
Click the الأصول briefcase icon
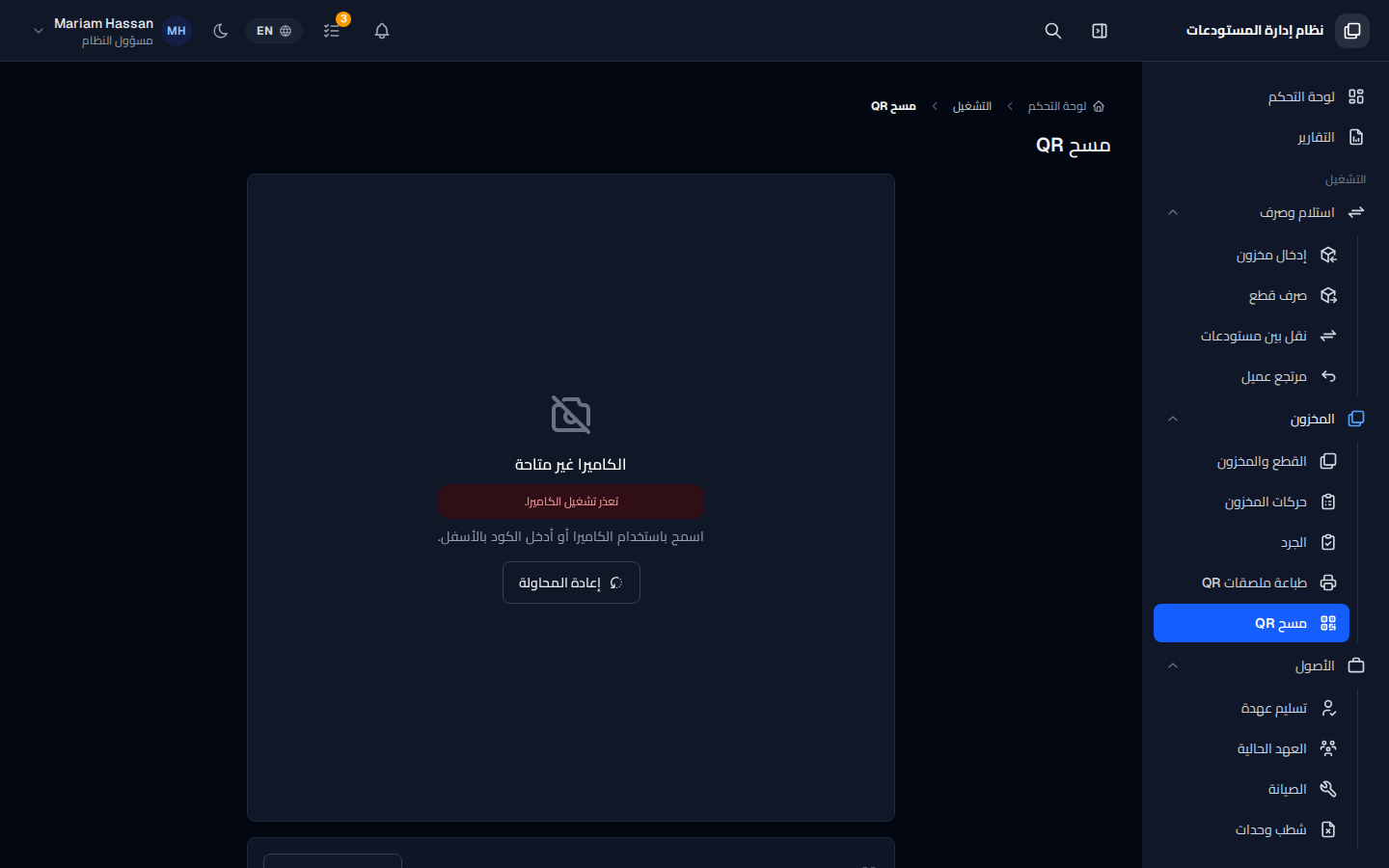pos(1356,665)
